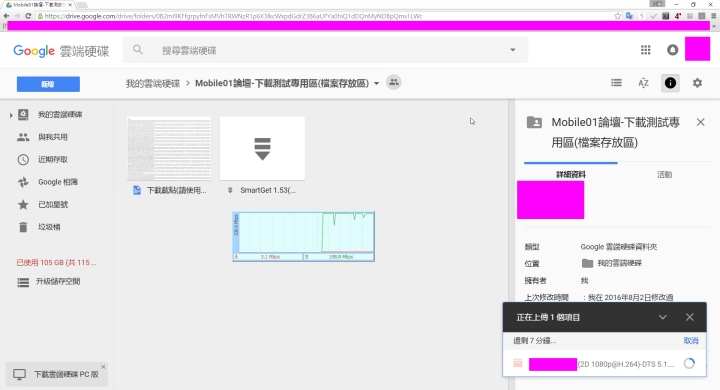The height and width of the screenshot is (390, 720).
Task: Open the AZ sort options
Action: 643,83
